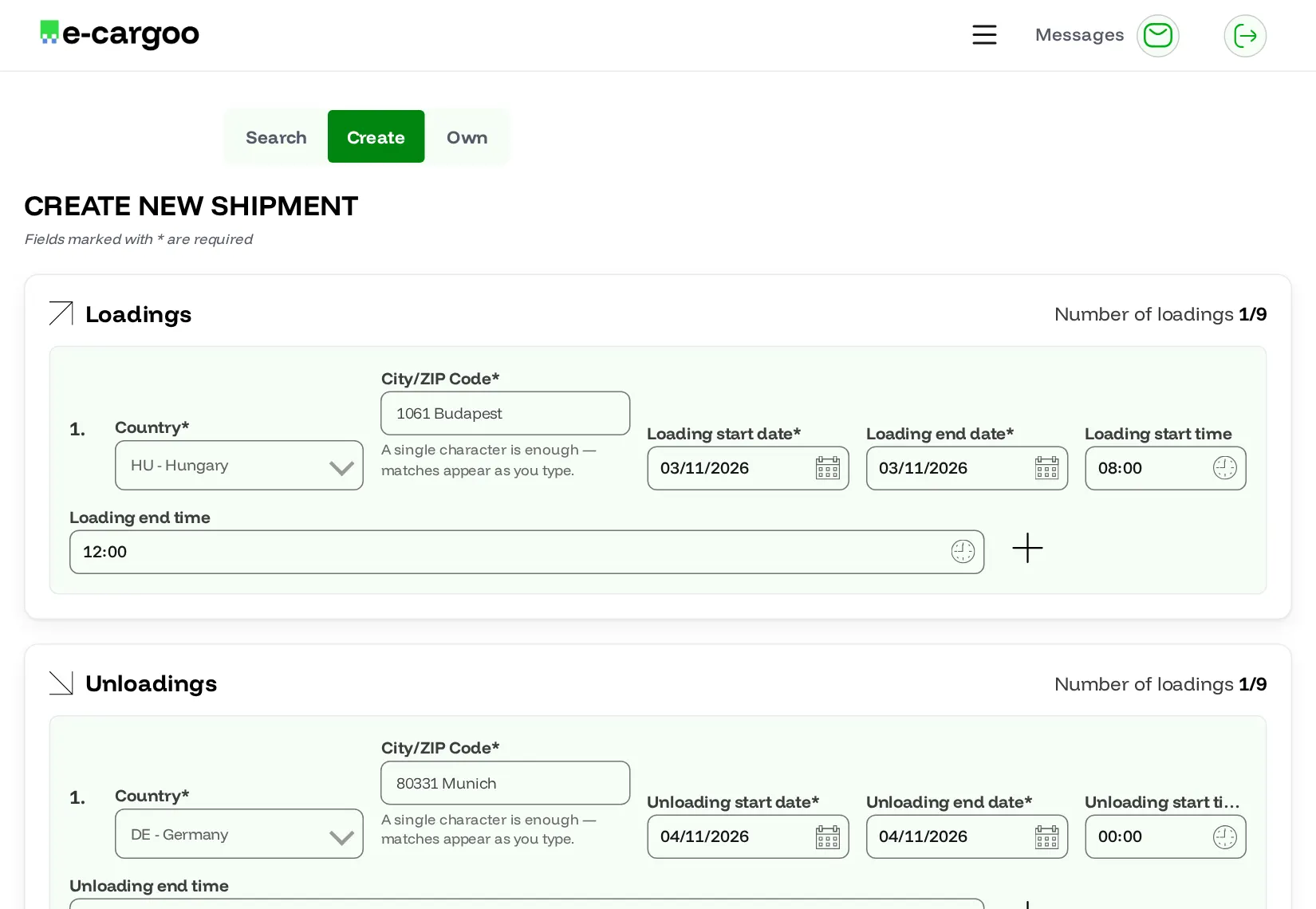The width and height of the screenshot is (1316, 909).
Task: Switch to the Search tab
Action: (x=276, y=137)
